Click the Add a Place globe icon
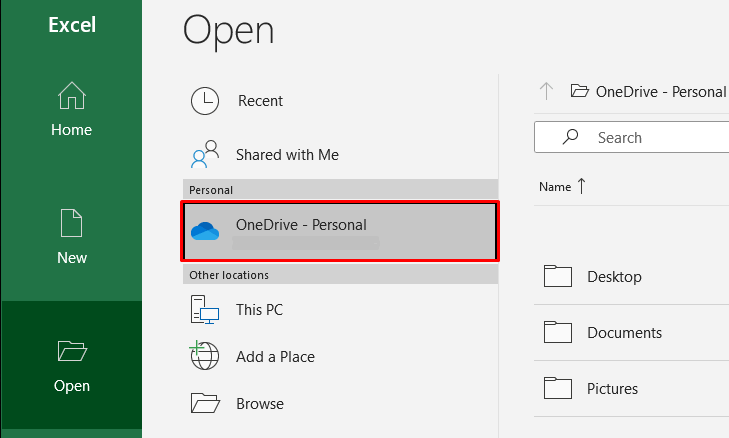729x438 pixels. (x=204, y=355)
